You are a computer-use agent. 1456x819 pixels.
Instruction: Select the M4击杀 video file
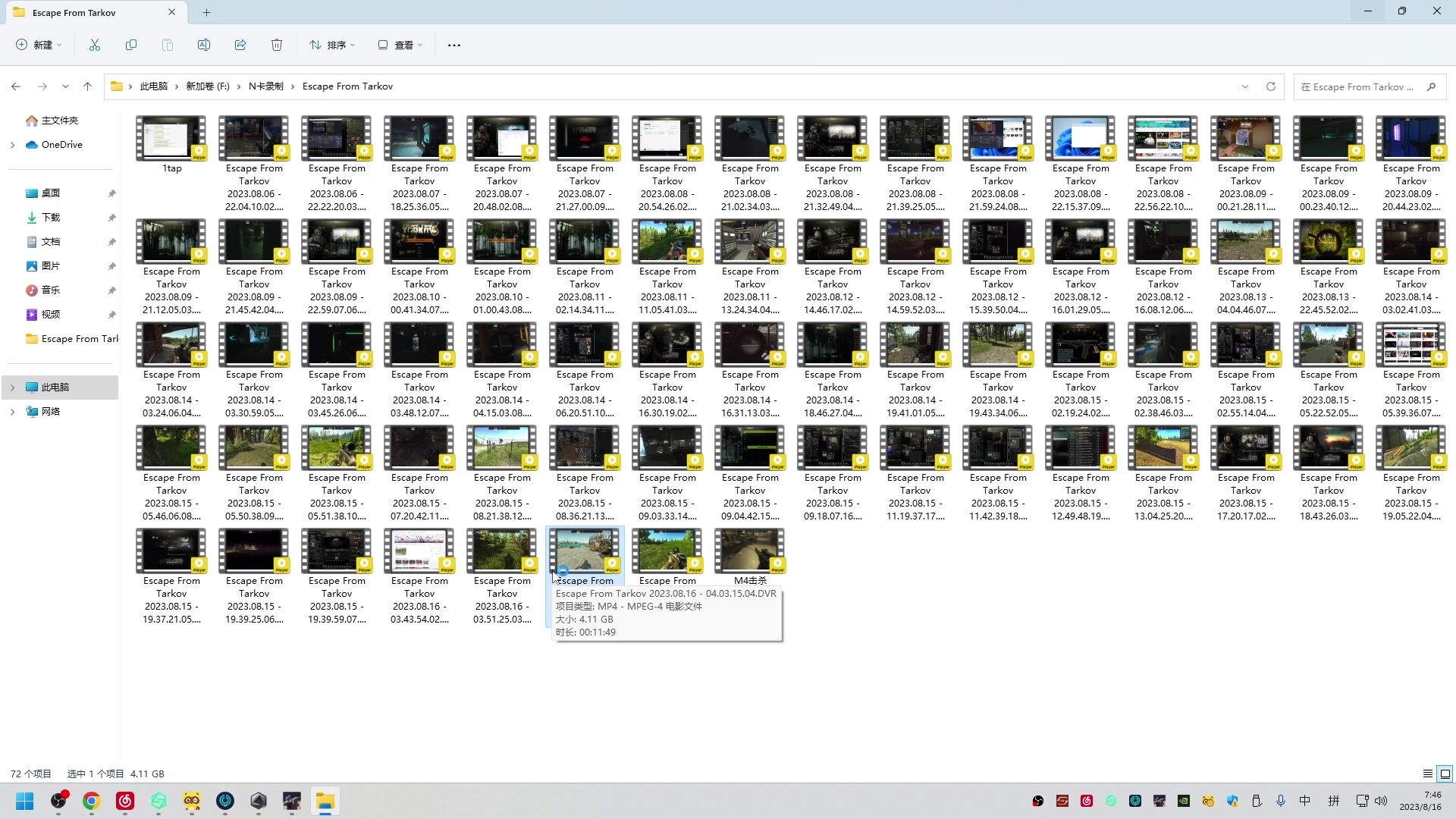tap(750, 557)
